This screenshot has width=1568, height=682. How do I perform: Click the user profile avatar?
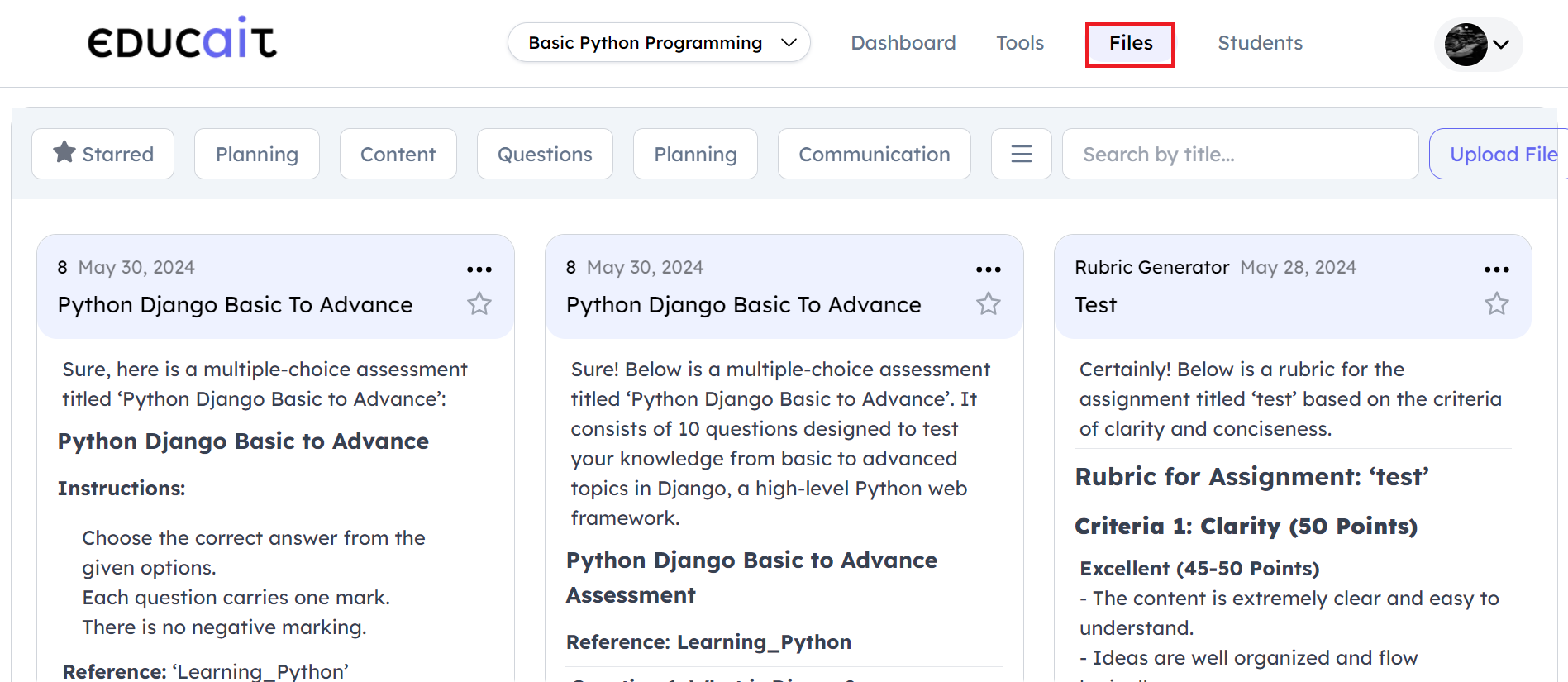[x=1466, y=45]
